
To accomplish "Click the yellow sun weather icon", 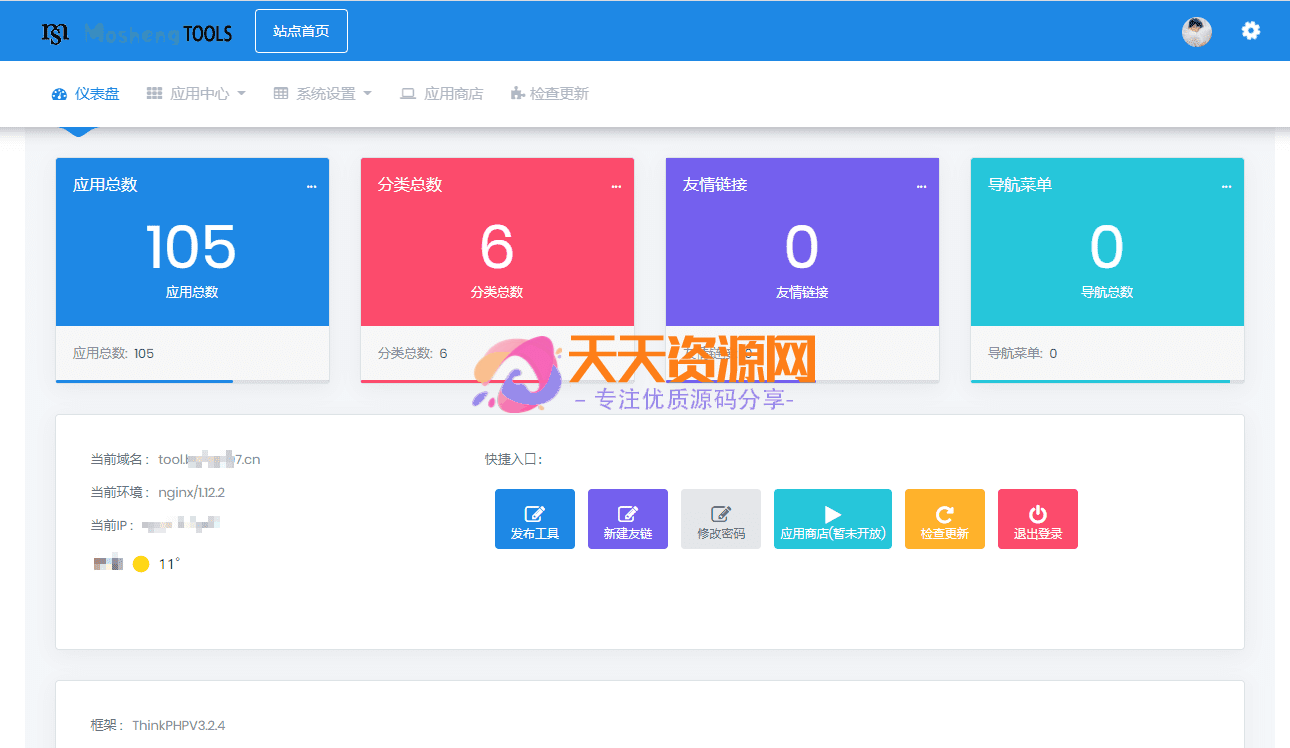I will [x=141, y=564].
